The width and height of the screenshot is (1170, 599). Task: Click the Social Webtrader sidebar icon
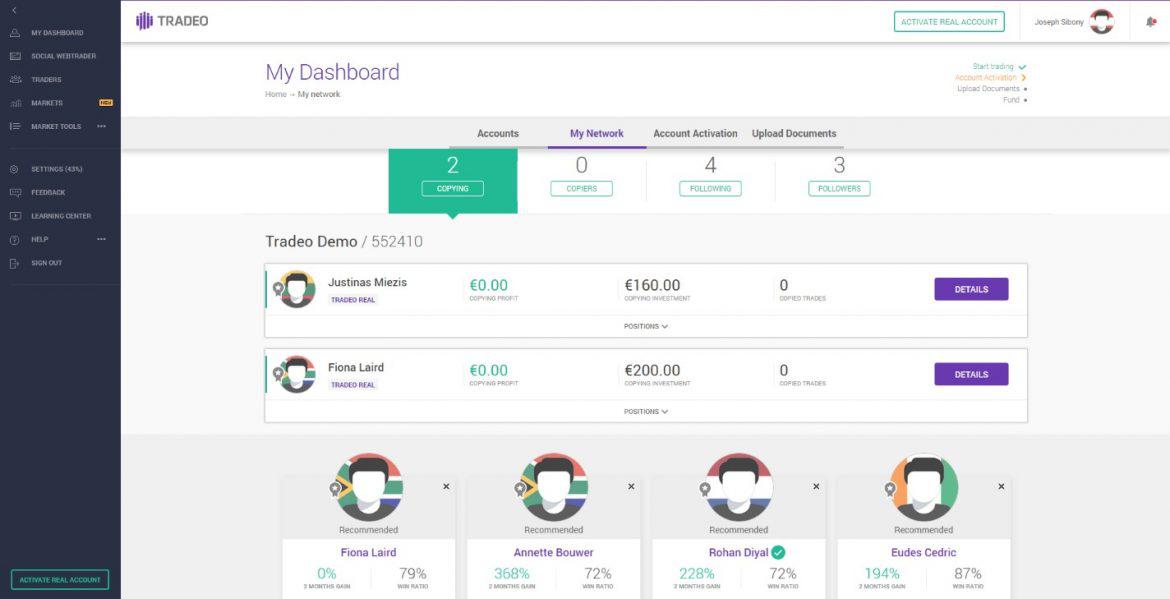(x=14, y=56)
